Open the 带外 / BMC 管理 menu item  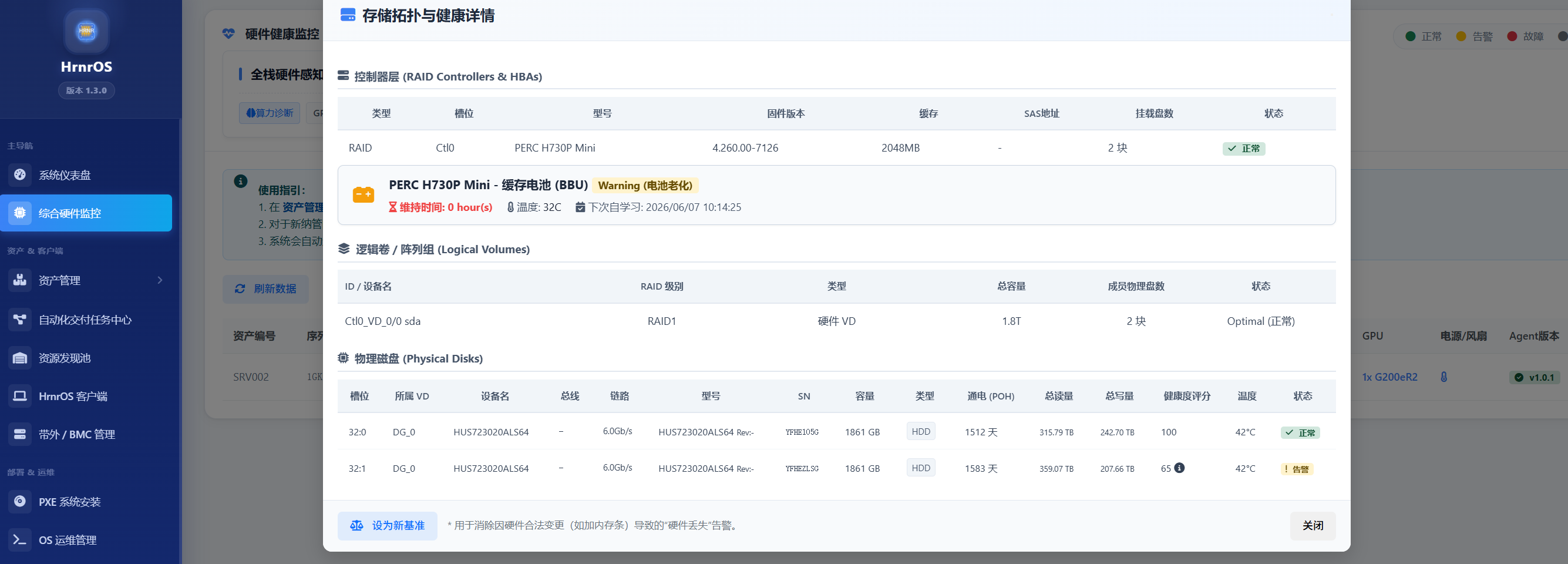coord(20,434)
